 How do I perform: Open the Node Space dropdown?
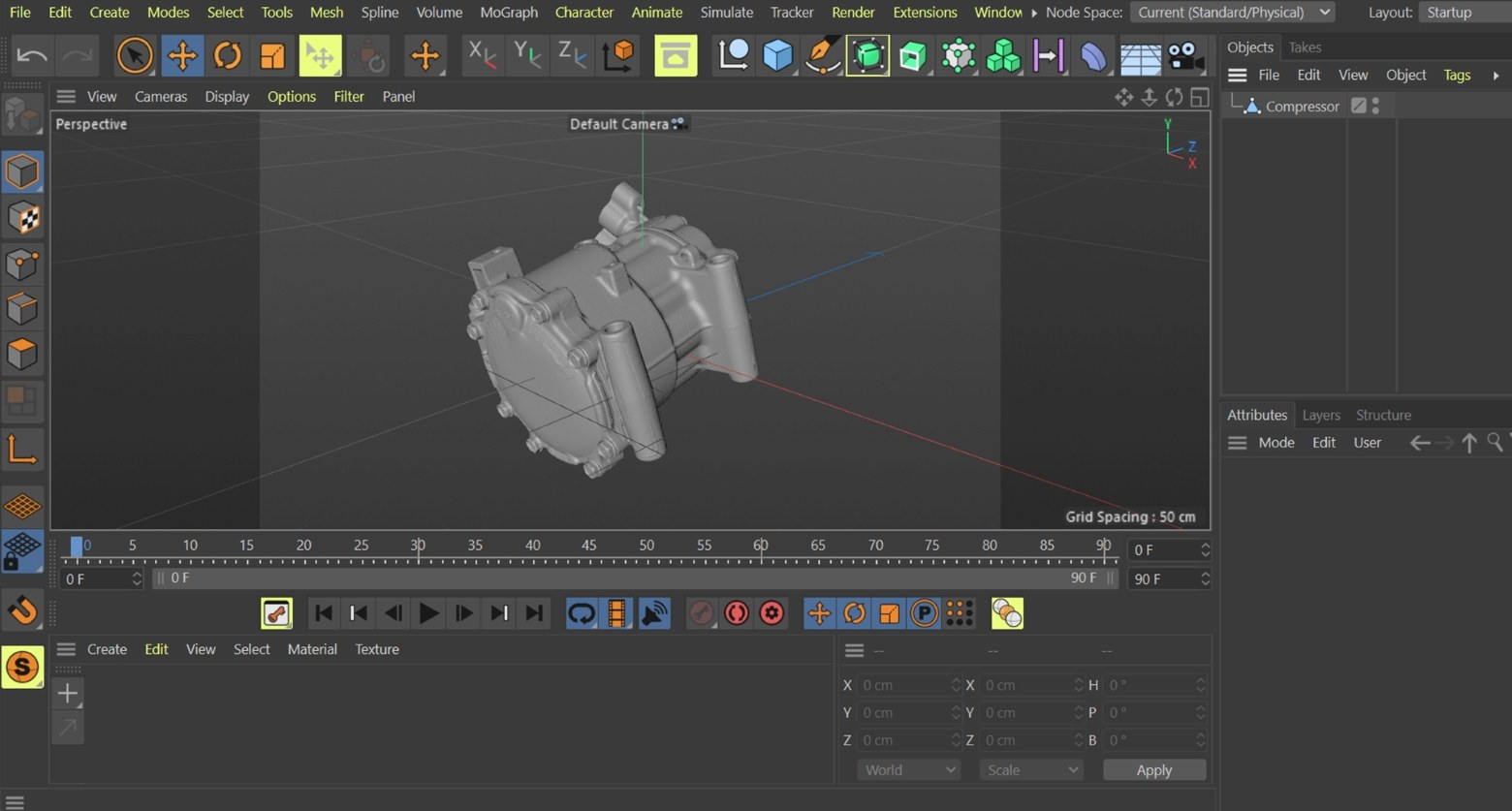1233,13
